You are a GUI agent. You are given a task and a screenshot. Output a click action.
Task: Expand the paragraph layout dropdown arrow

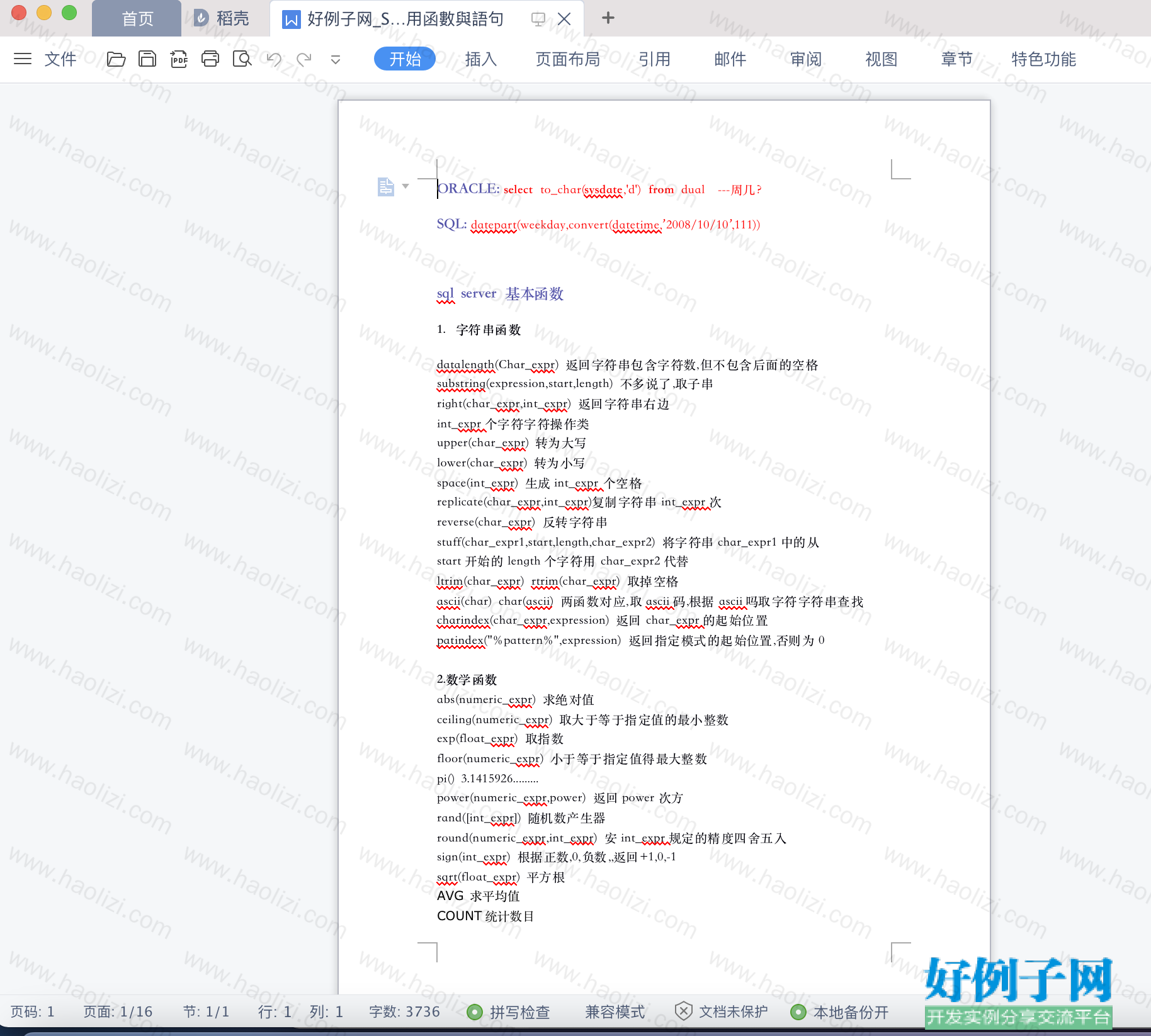[405, 186]
